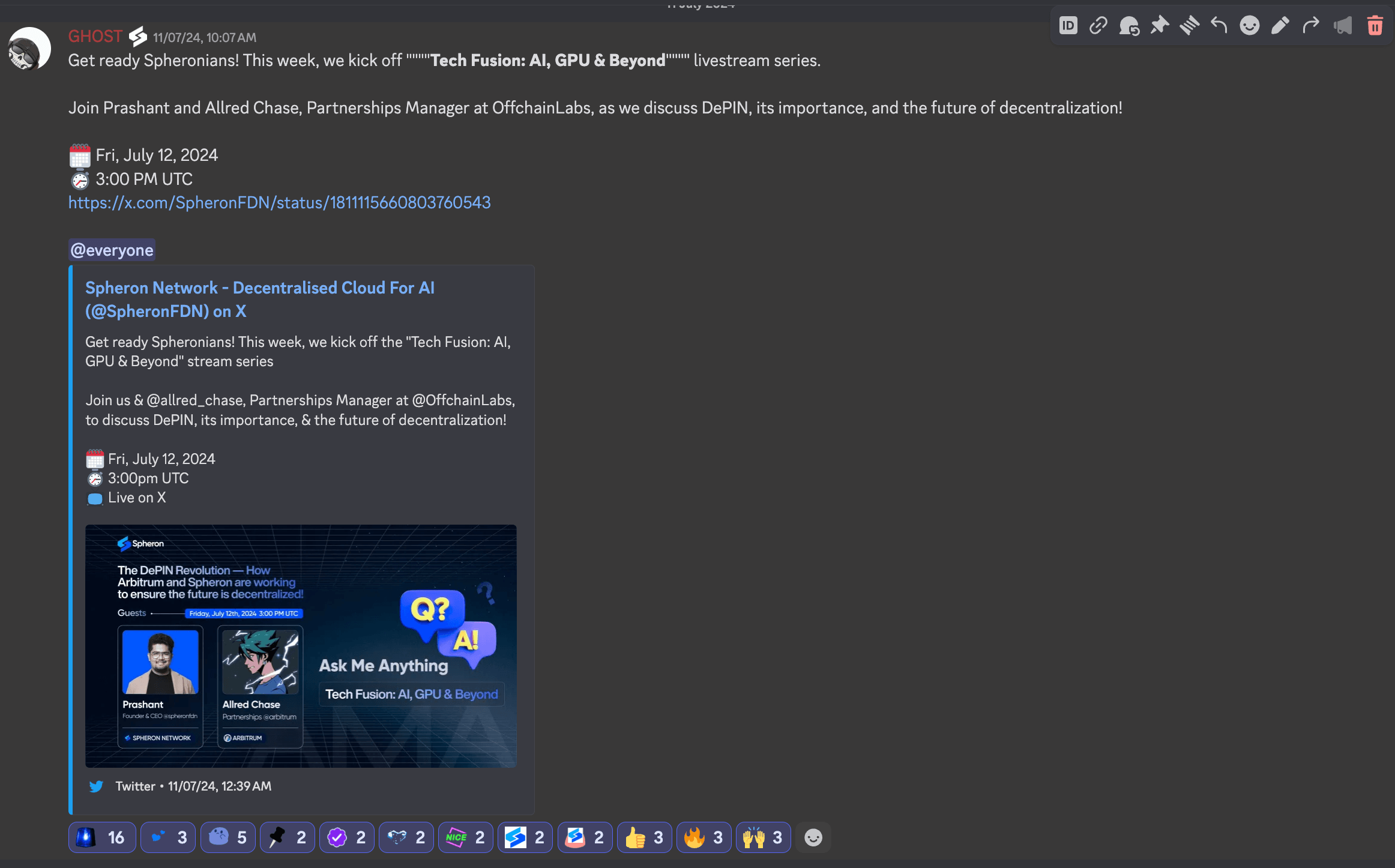Viewport: 1395px width, 868px height.
Task: Open the x.com SpheronFDN status link
Action: [279, 203]
